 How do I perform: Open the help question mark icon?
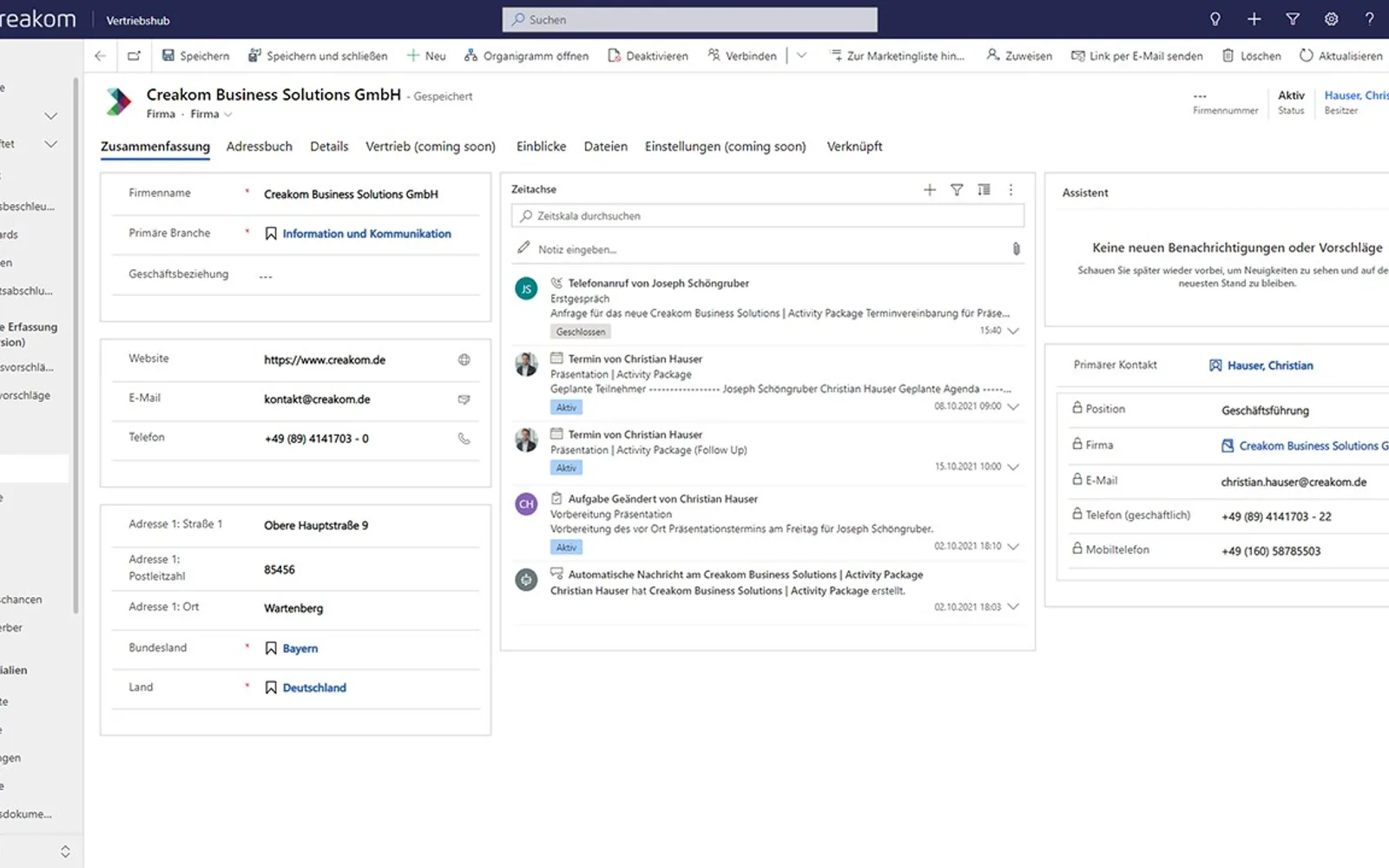(x=1369, y=19)
